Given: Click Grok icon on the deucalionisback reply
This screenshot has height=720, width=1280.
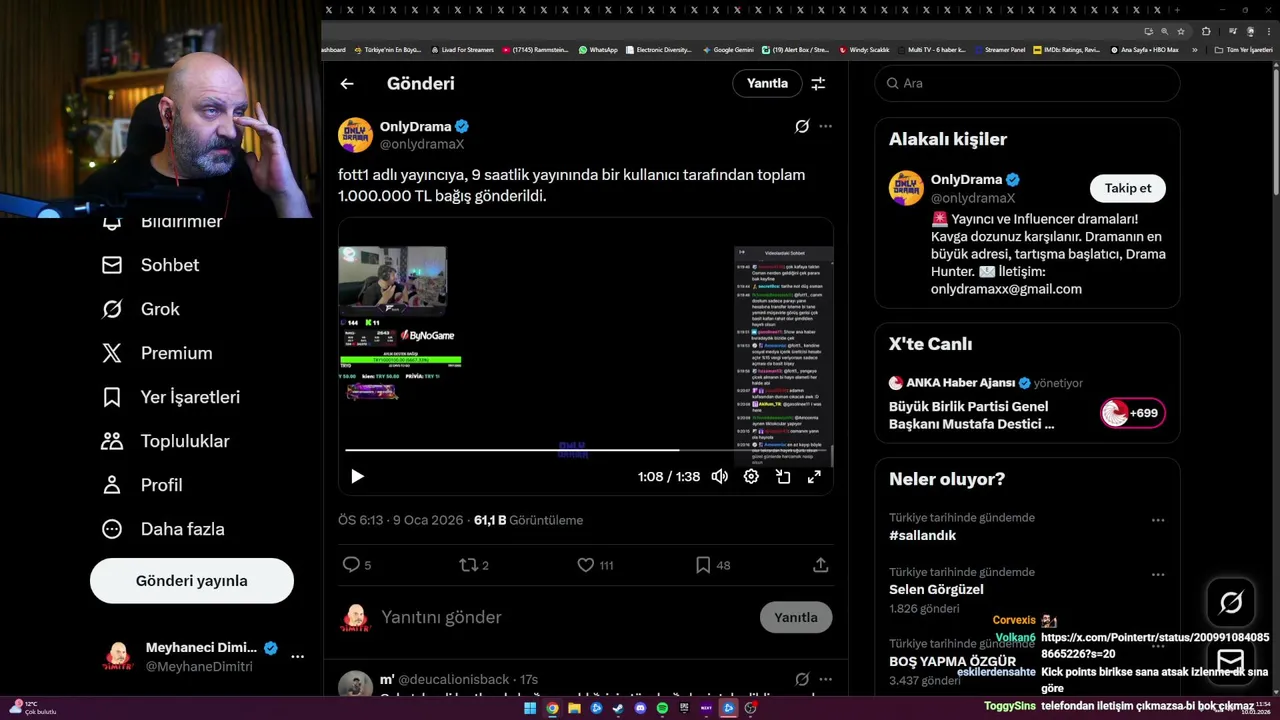Looking at the screenshot, I should point(802,679).
